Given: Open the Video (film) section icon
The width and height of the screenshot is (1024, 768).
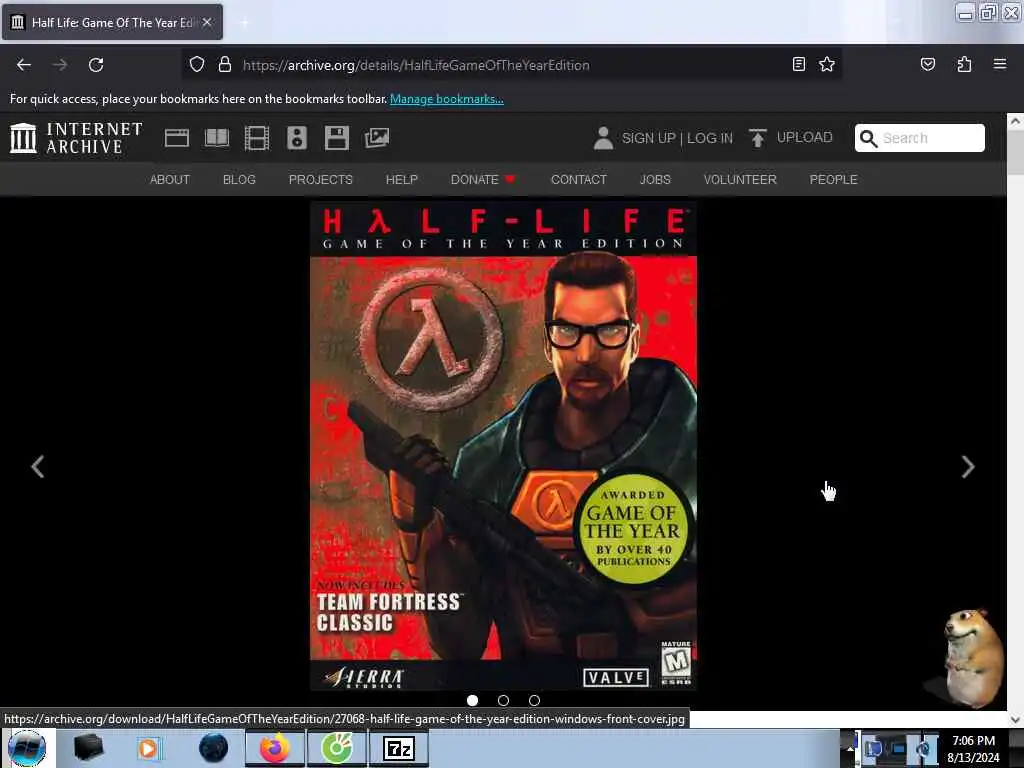Looking at the screenshot, I should click(257, 138).
